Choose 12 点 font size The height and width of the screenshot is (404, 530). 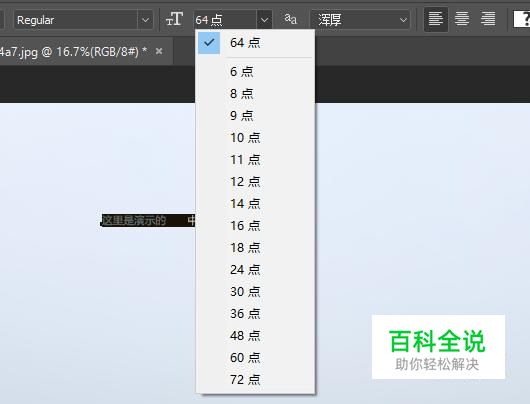click(255, 182)
